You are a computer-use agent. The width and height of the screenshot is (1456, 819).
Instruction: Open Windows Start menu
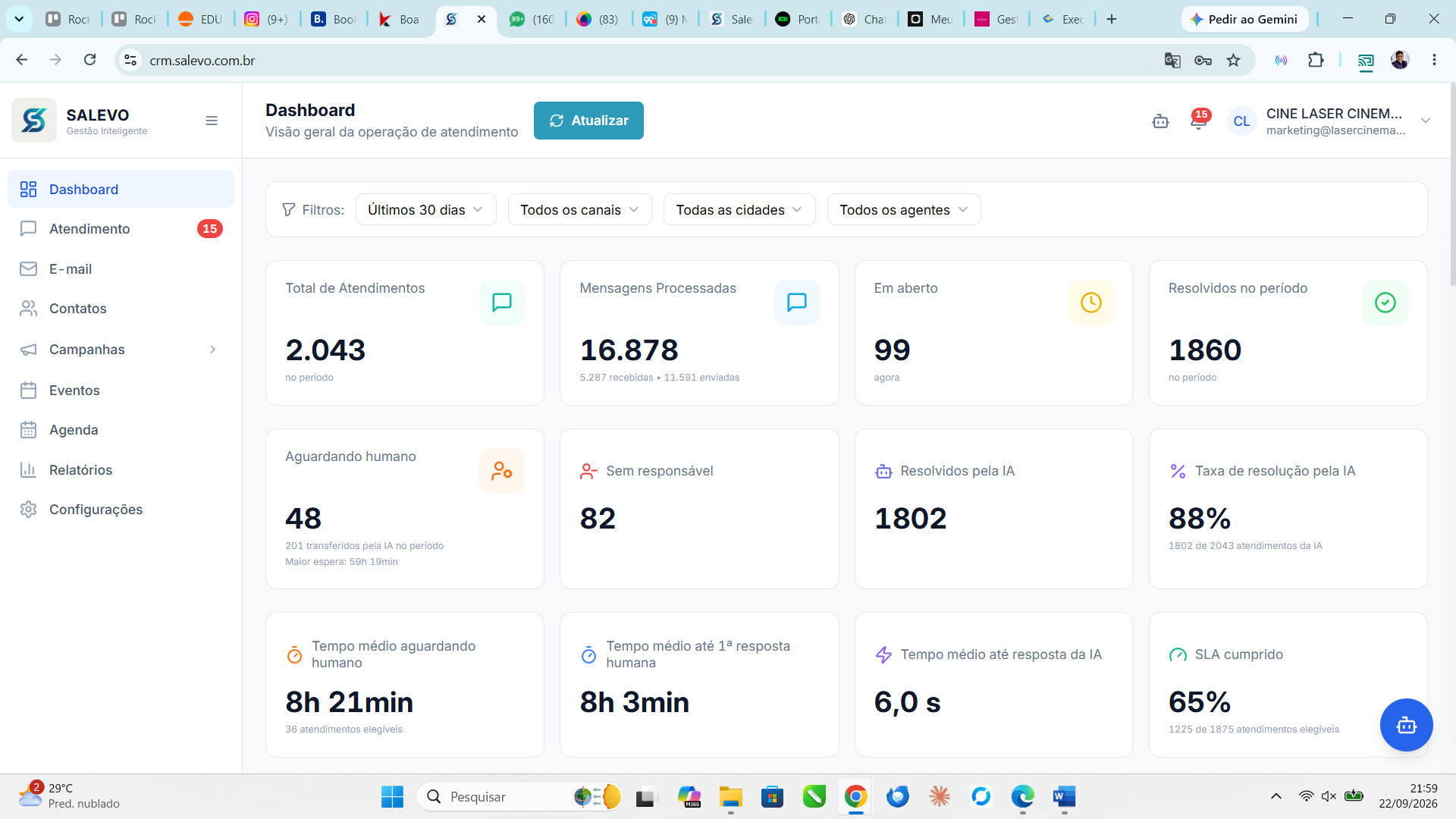pyautogui.click(x=392, y=796)
